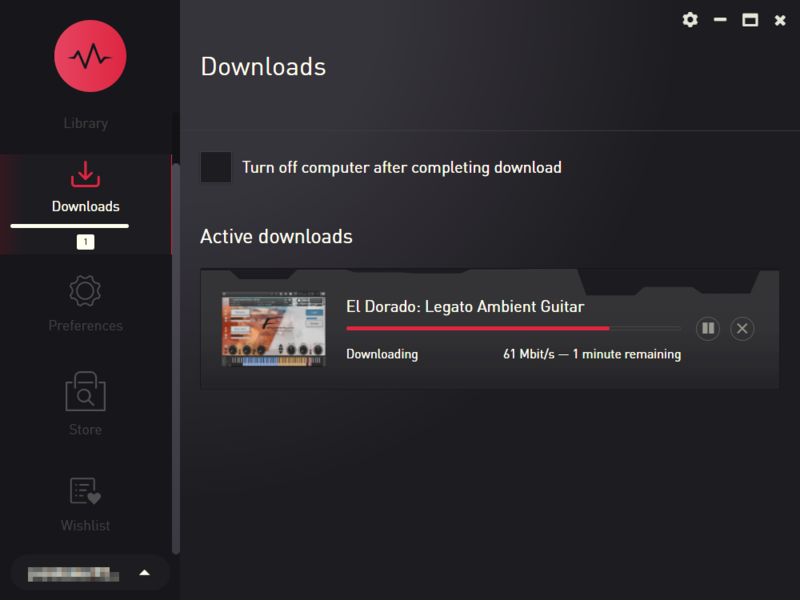800x600 pixels.
Task: Click the Downloads arrow tray icon
Action: click(86, 174)
